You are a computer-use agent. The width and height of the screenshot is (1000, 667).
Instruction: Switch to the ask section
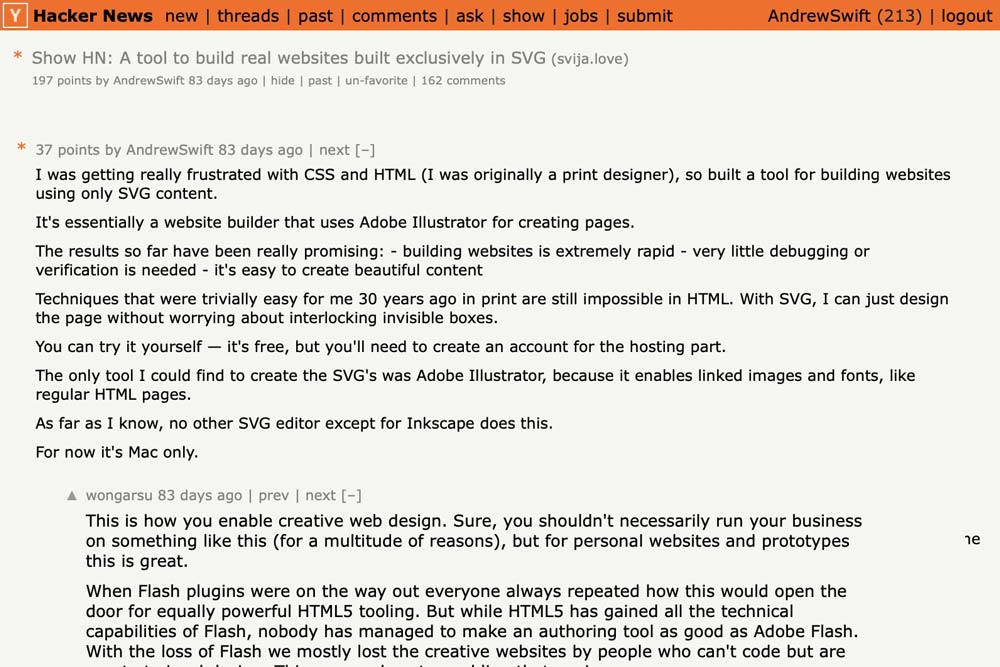(469, 16)
